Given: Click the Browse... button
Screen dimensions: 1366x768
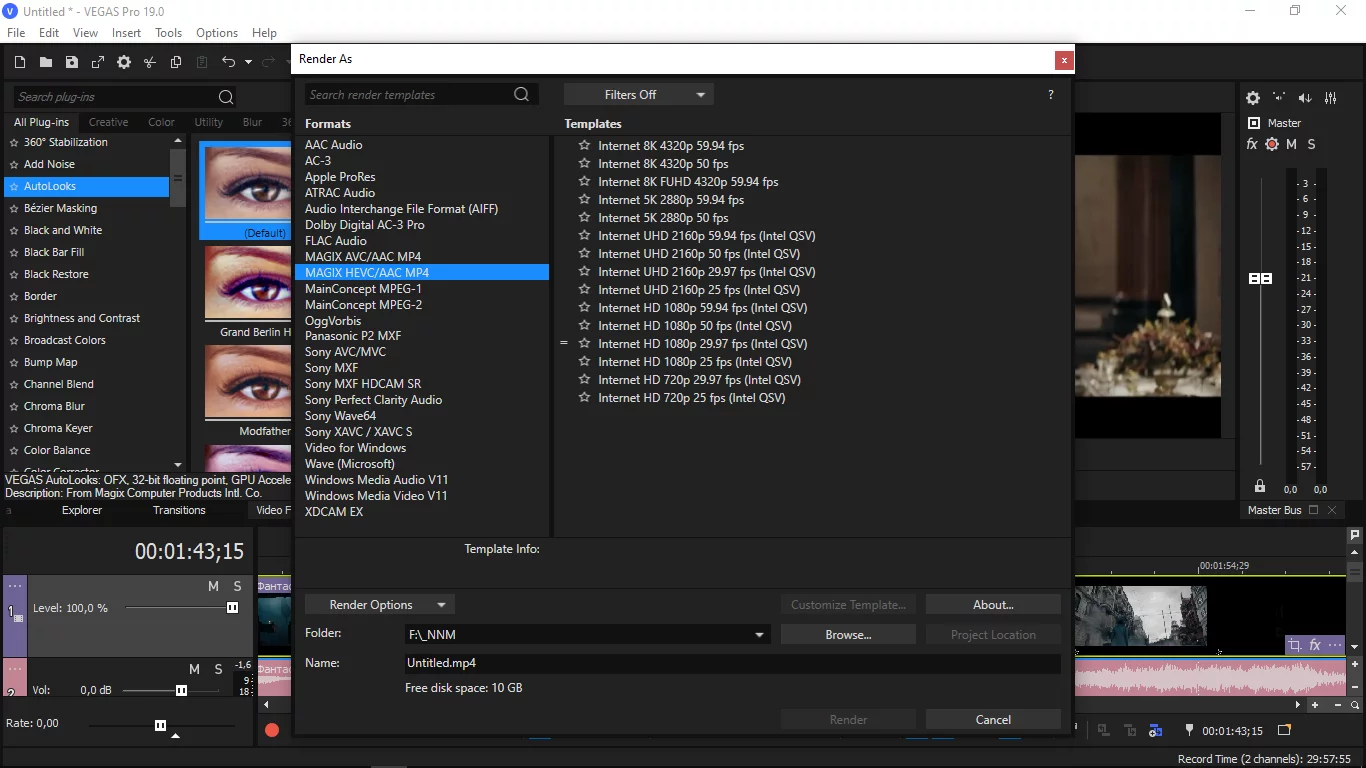Looking at the screenshot, I should (x=848, y=634).
